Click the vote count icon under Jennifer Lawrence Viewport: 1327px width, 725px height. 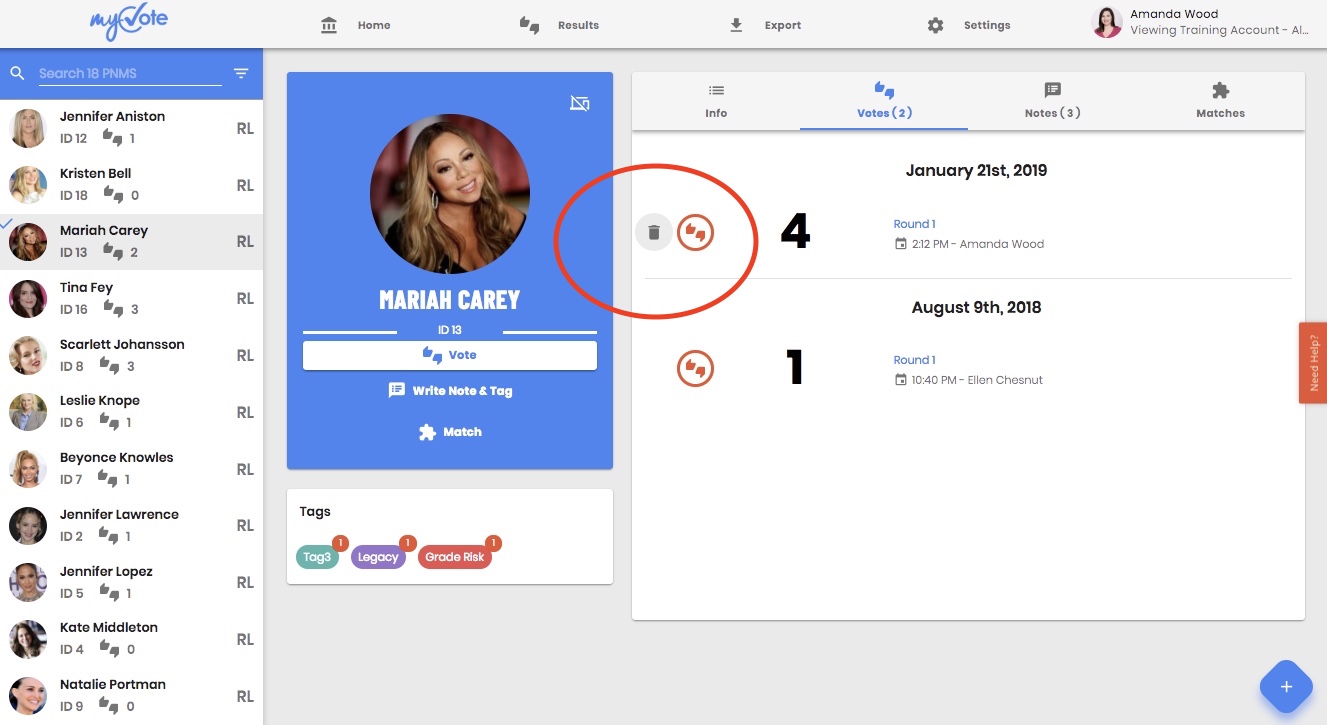pos(108,536)
